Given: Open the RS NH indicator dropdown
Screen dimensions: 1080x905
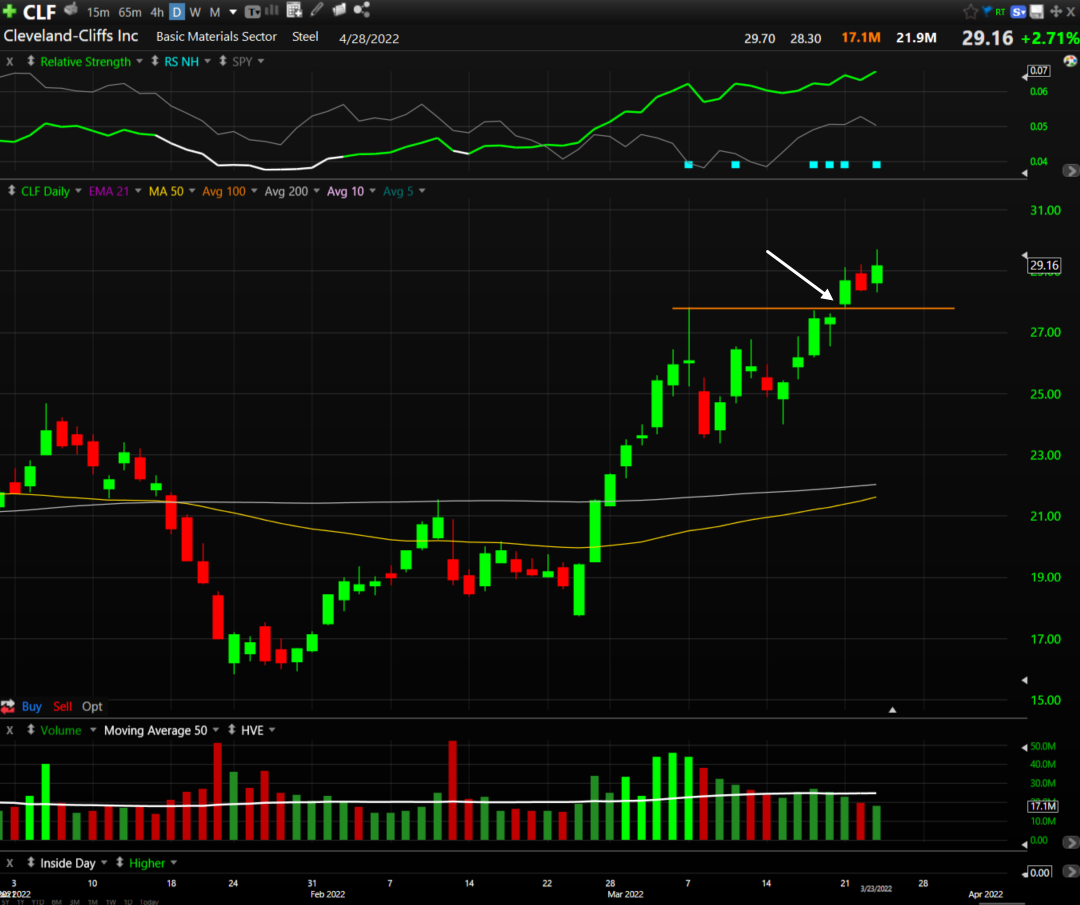Looking at the screenshot, I should pos(207,61).
